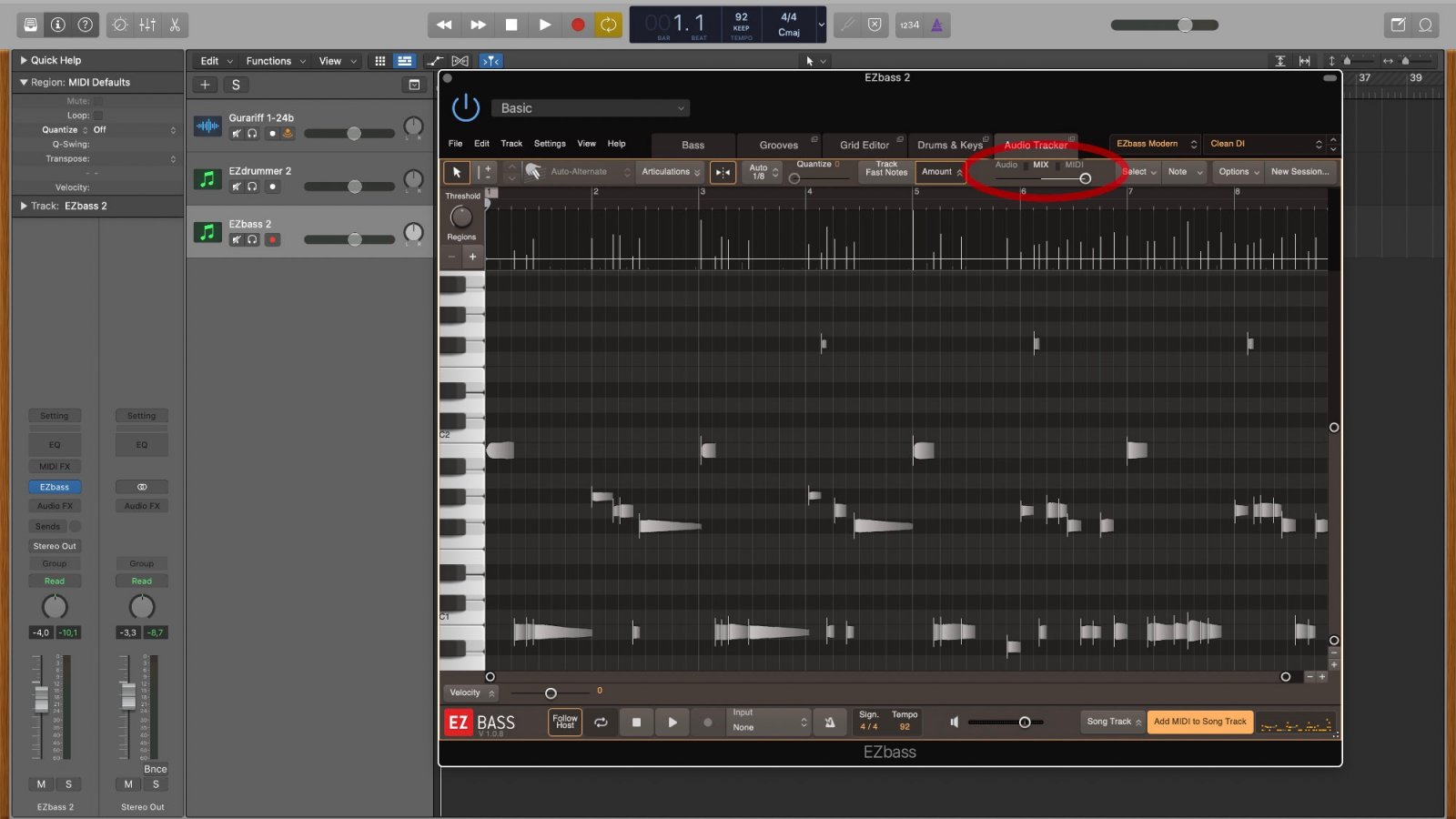Open the Articulations dropdown
The height and width of the screenshot is (819, 1456).
pos(671,172)
